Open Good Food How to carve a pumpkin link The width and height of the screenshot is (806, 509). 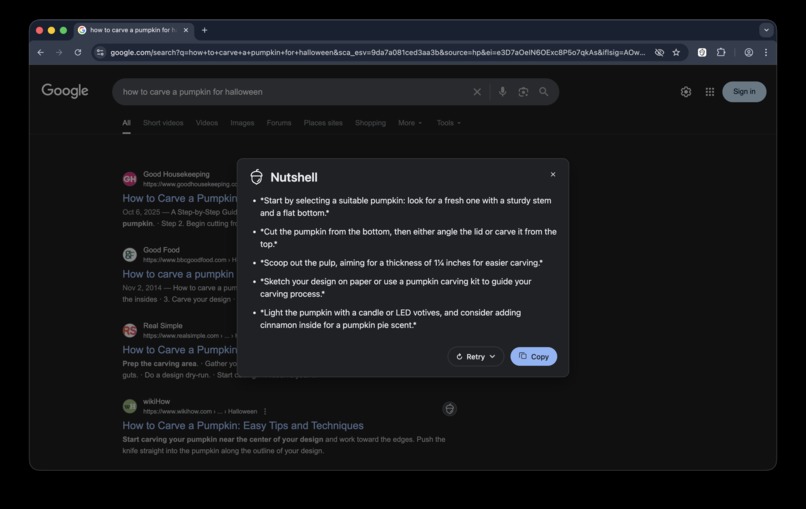tap(178, 274)
